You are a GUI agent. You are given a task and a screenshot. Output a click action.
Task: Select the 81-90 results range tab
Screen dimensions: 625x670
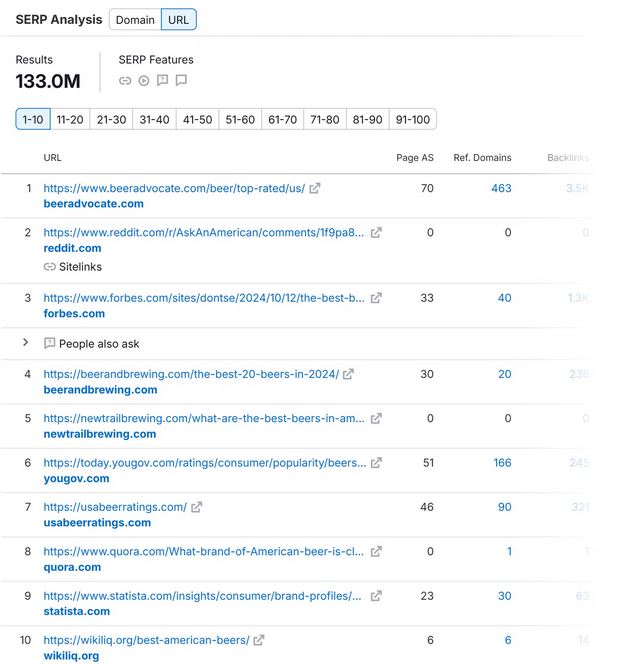click(367, 119)
